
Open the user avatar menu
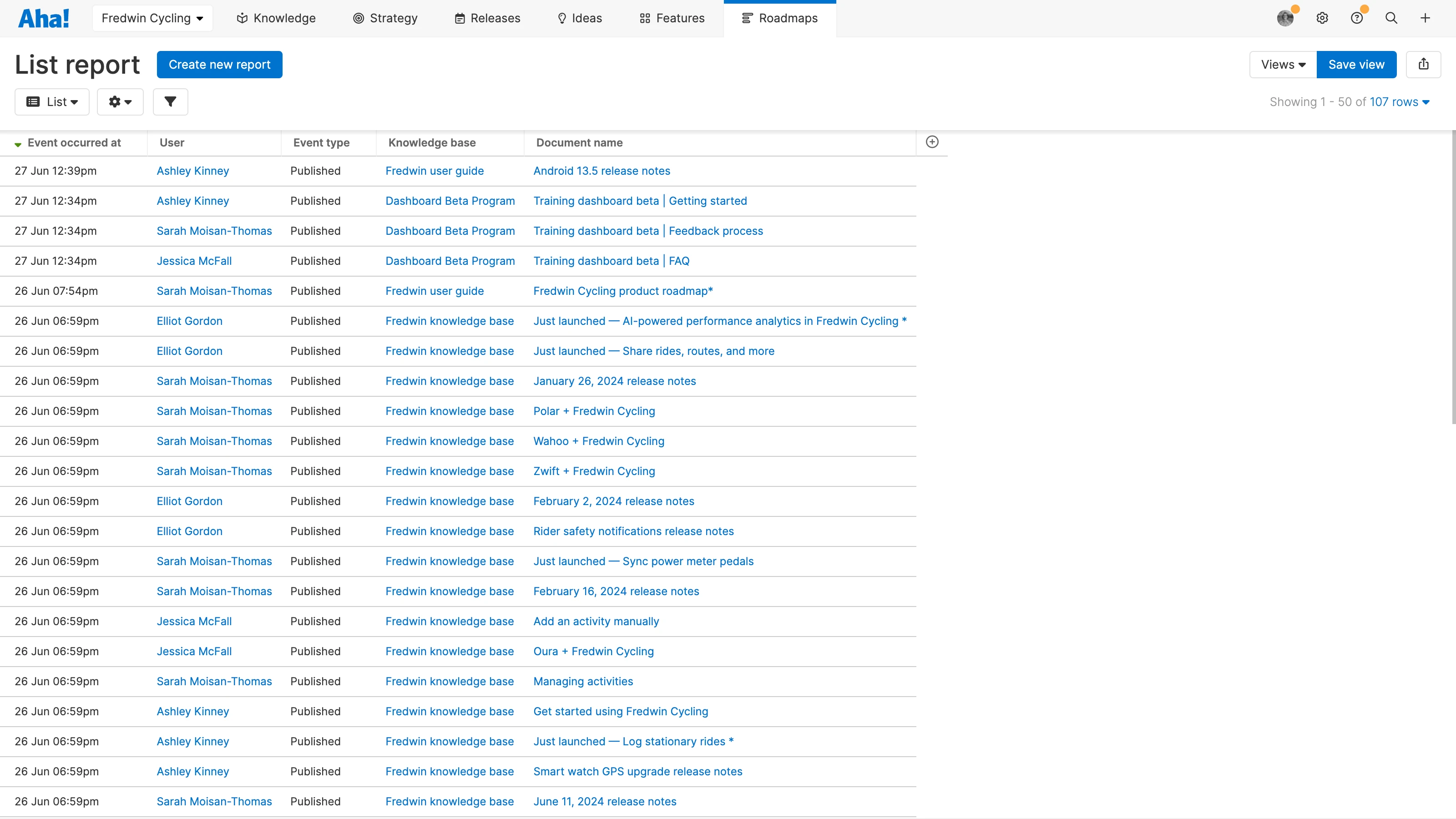point(1285,18)
